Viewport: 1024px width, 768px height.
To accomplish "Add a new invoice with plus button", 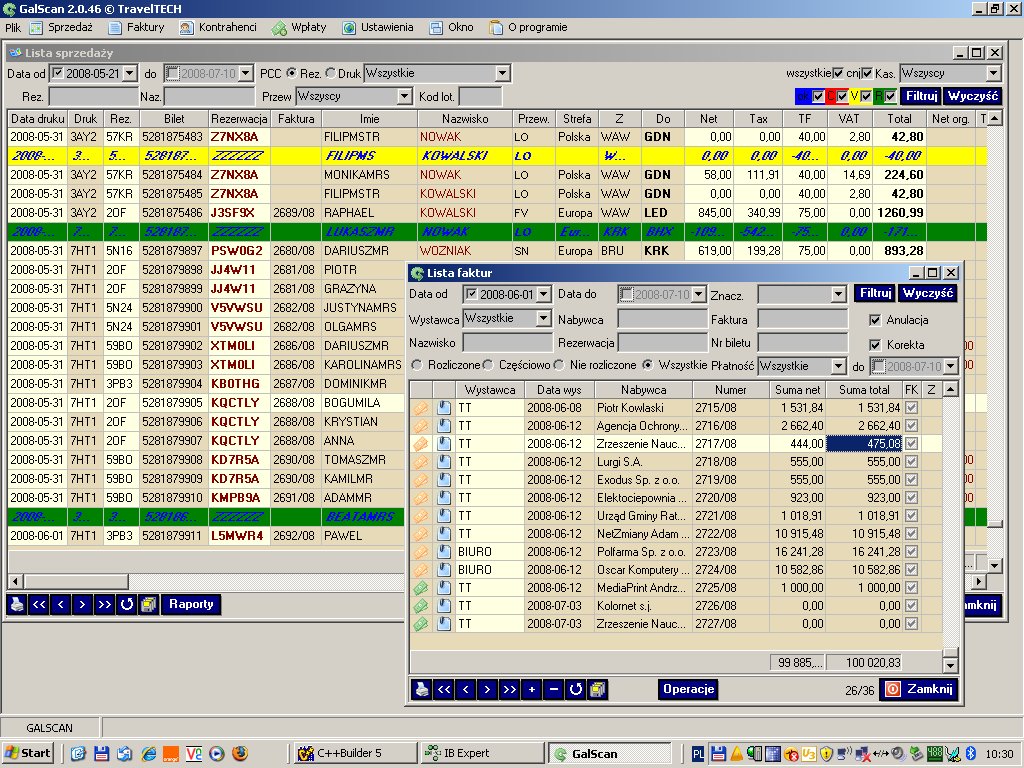I will (x=532, y=689).
